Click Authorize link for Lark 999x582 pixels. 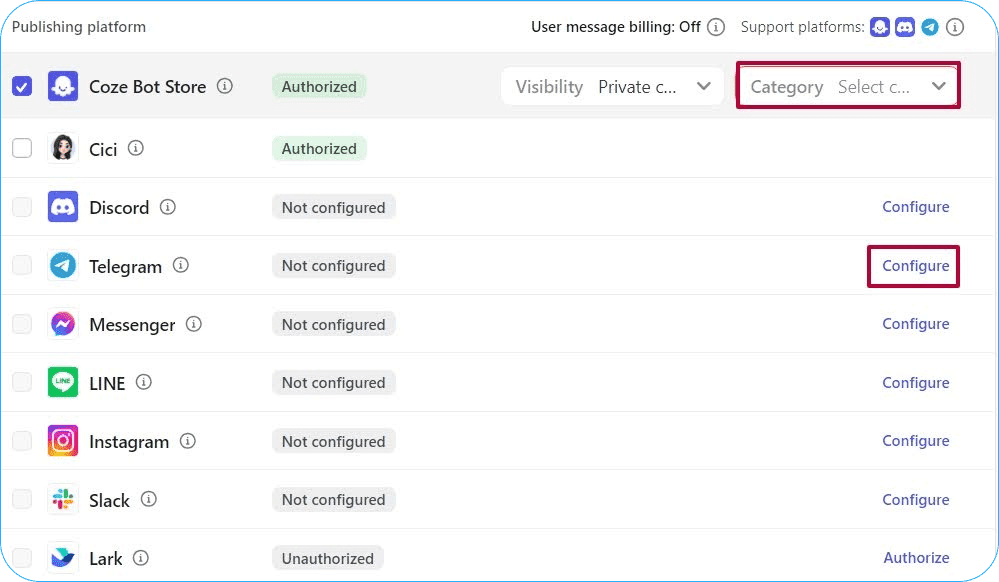[x=916, y=558]
